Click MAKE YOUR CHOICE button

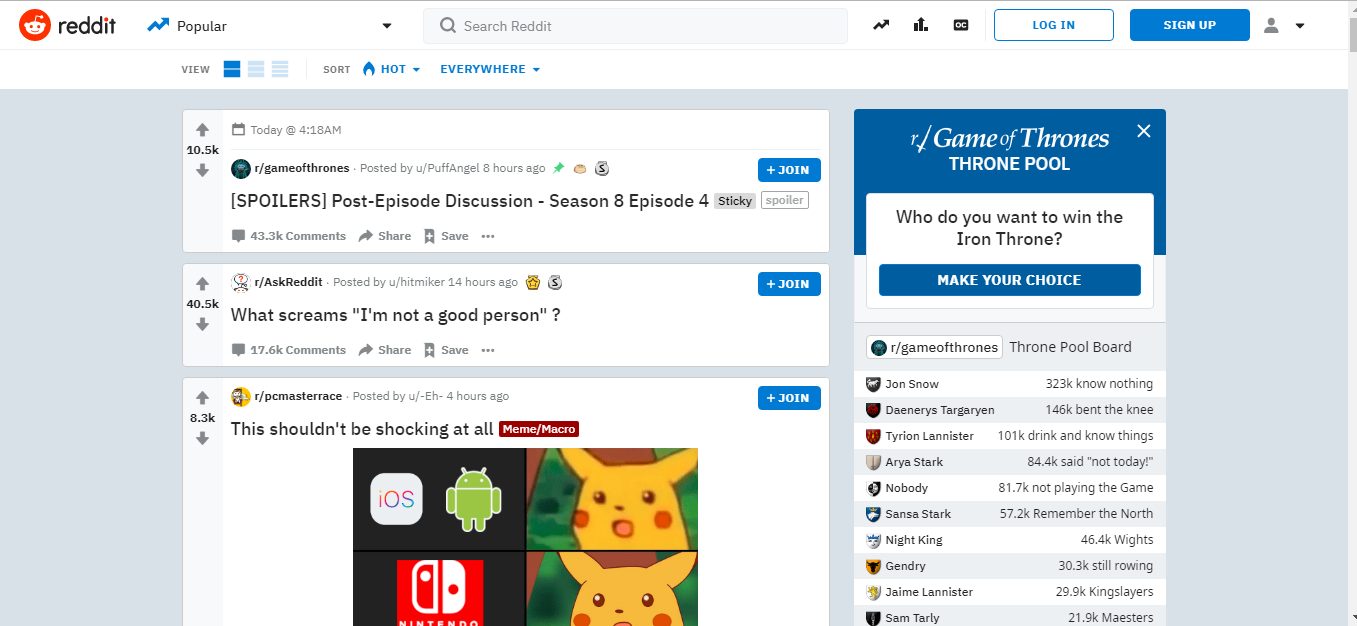click(1010, 280)
